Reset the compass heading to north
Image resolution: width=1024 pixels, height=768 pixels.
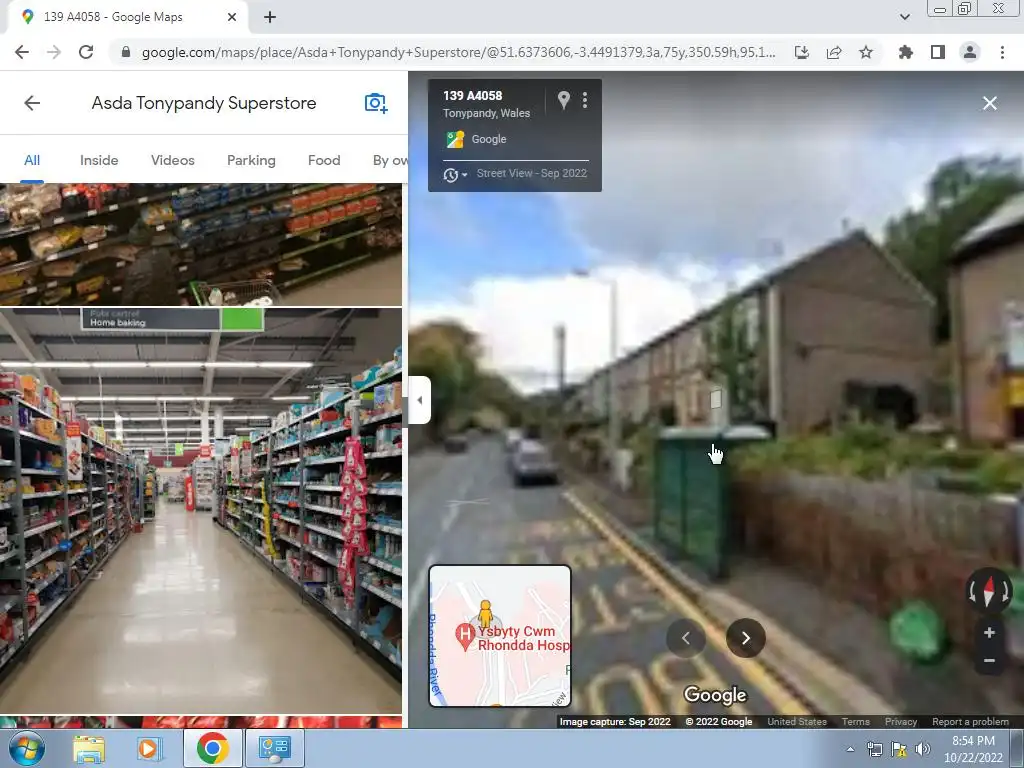[x=989, y=591]
